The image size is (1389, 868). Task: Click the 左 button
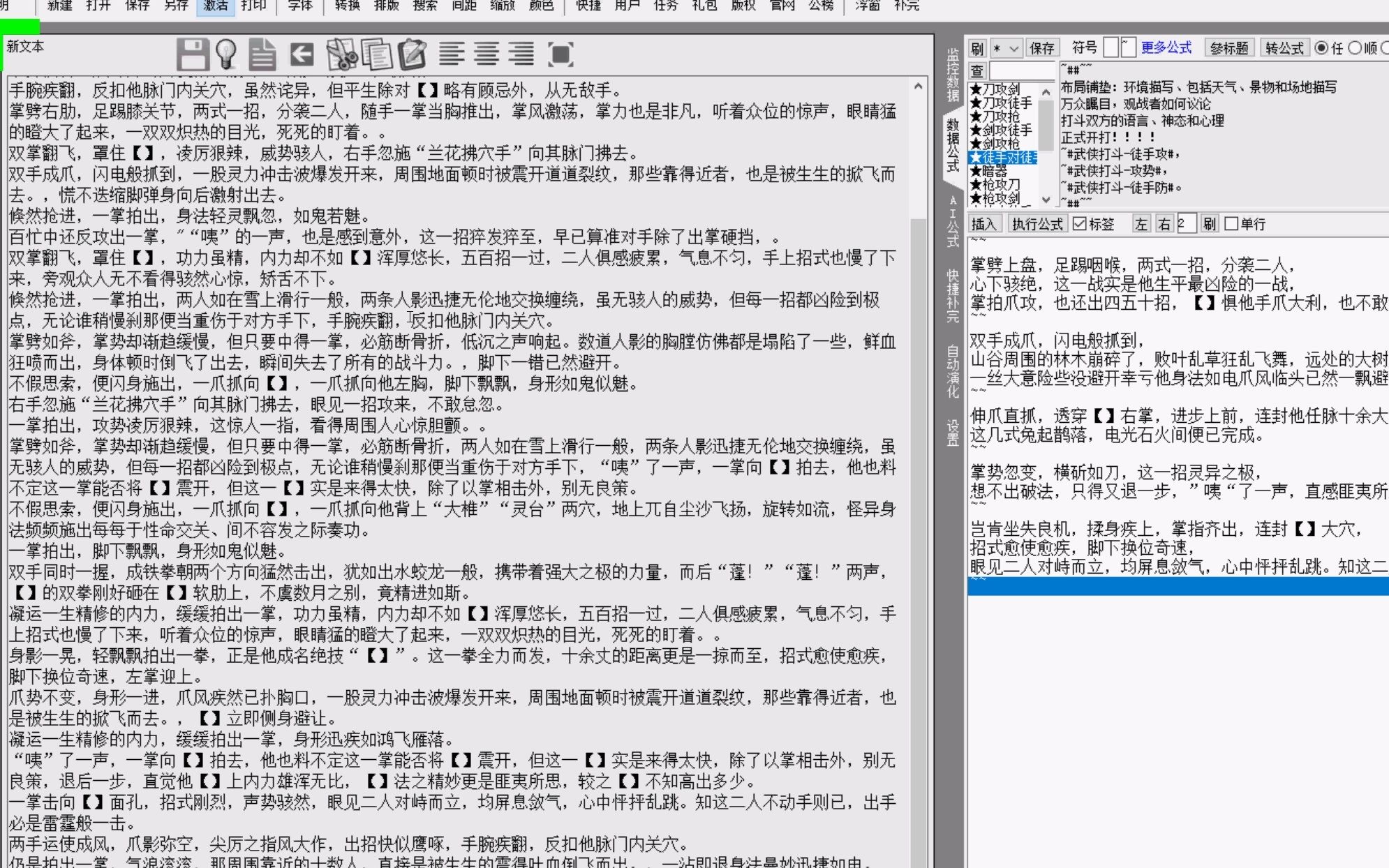pos(1141,224)
